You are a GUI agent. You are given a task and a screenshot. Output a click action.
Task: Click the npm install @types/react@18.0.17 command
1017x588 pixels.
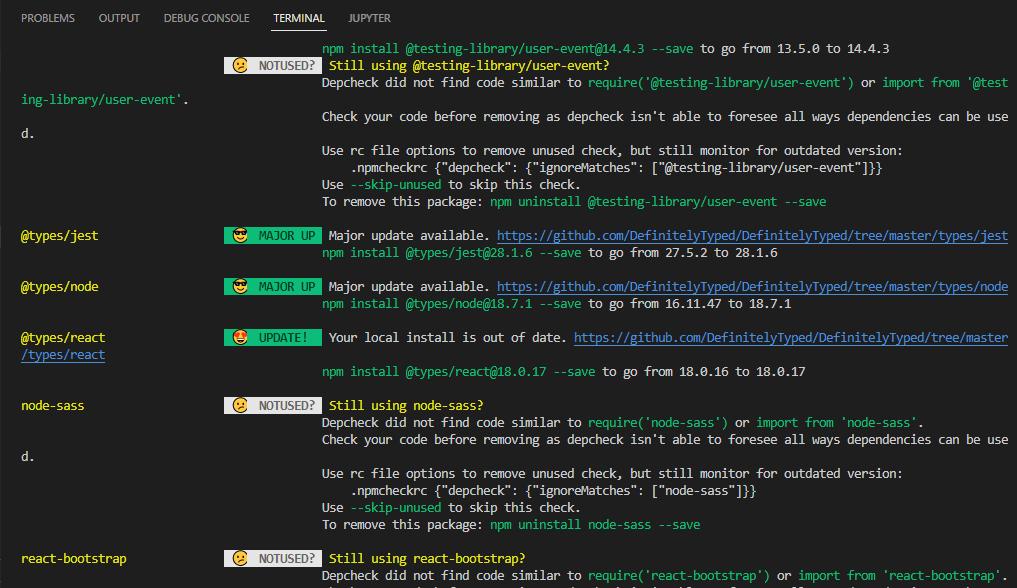(458, 372)
